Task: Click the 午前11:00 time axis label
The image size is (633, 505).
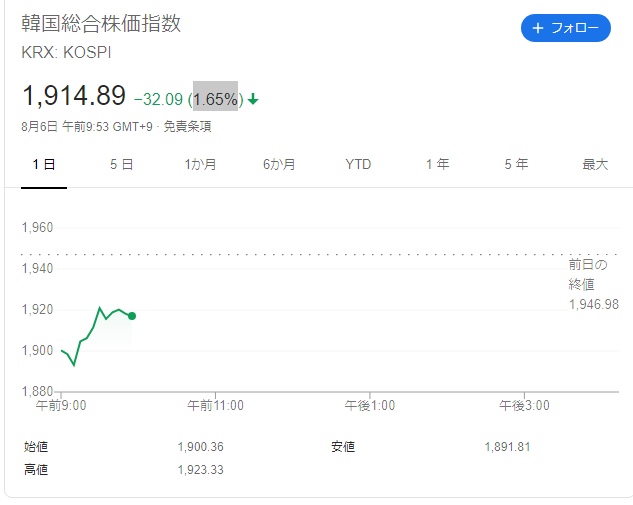Action: coord(215,405)
